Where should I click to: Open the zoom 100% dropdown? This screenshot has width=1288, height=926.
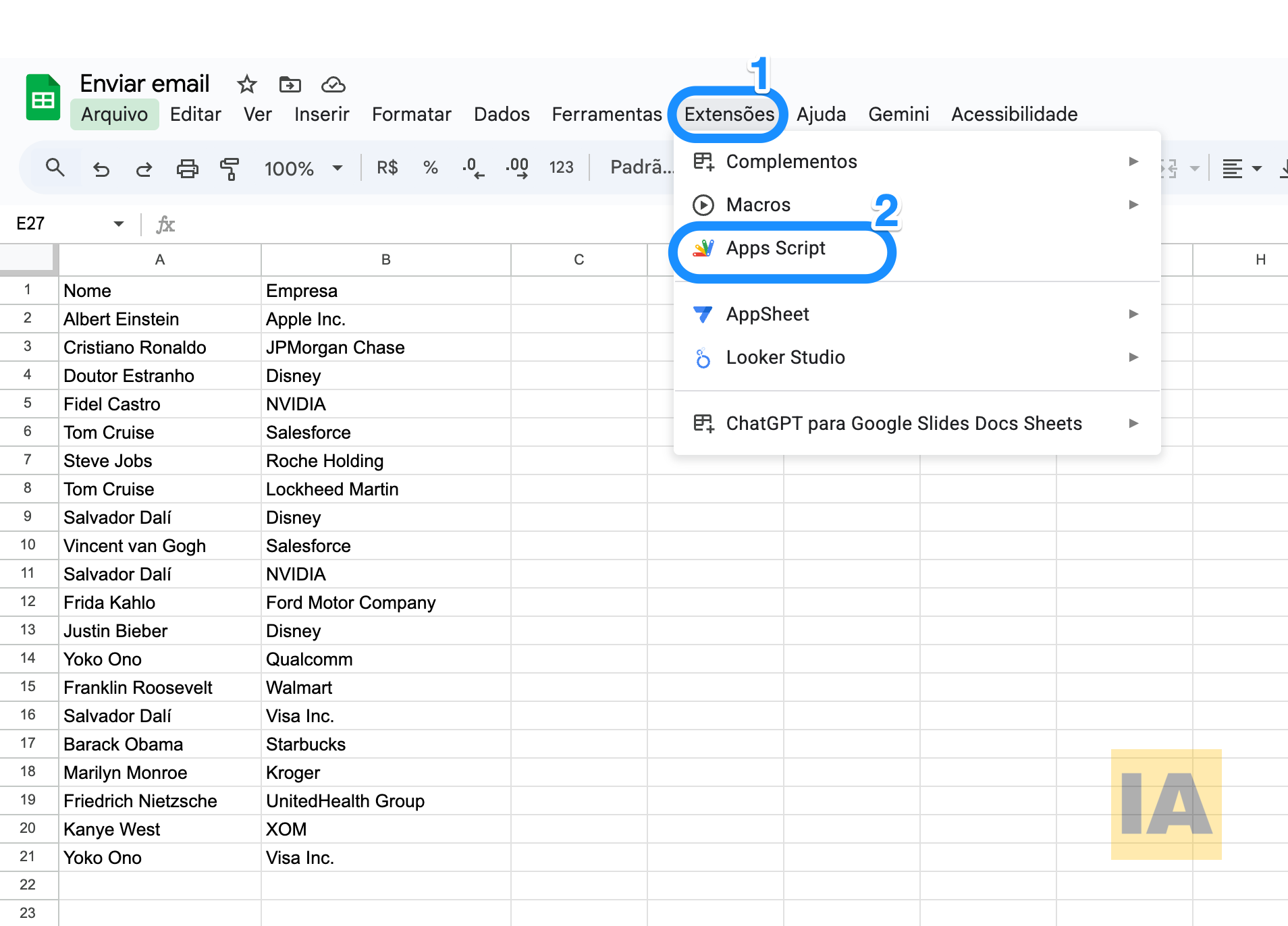[304, 168]
